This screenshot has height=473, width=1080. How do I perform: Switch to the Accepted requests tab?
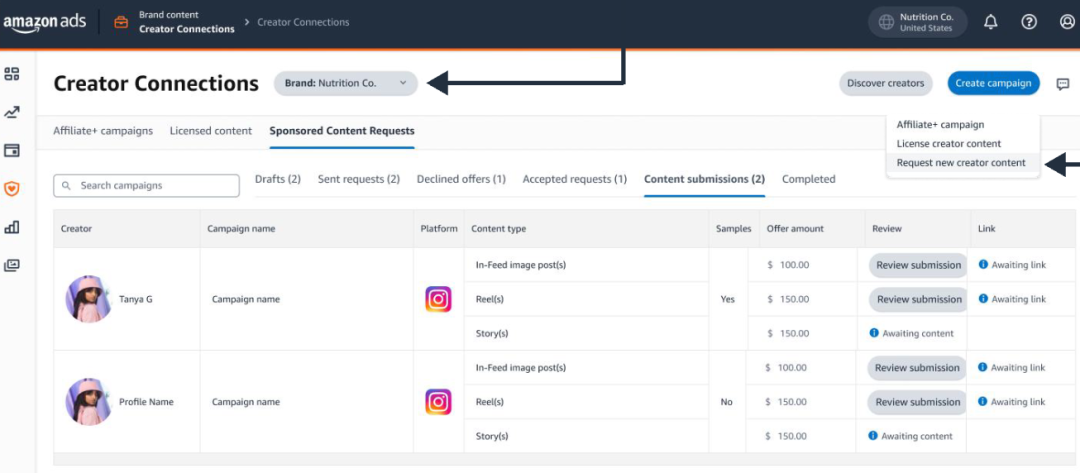(574, 179)
